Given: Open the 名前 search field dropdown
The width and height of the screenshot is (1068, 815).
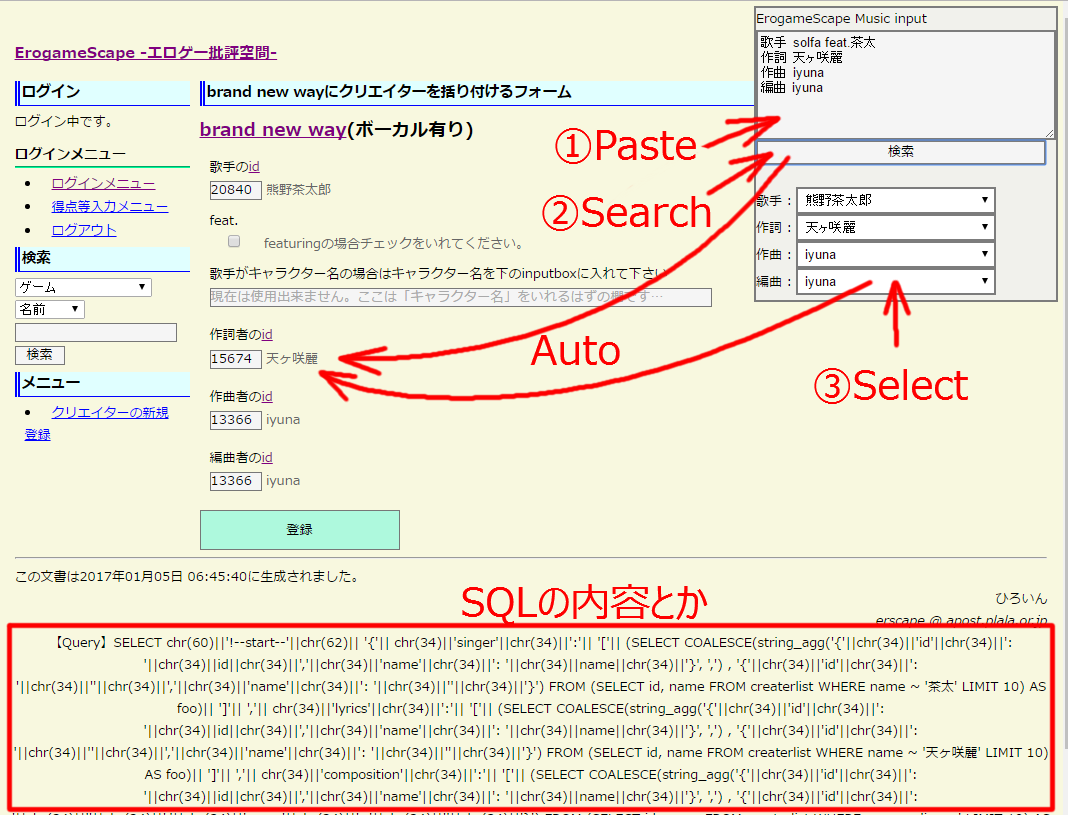Looking at the screenshot, I should pyautogui.click(x=50, y=310).
